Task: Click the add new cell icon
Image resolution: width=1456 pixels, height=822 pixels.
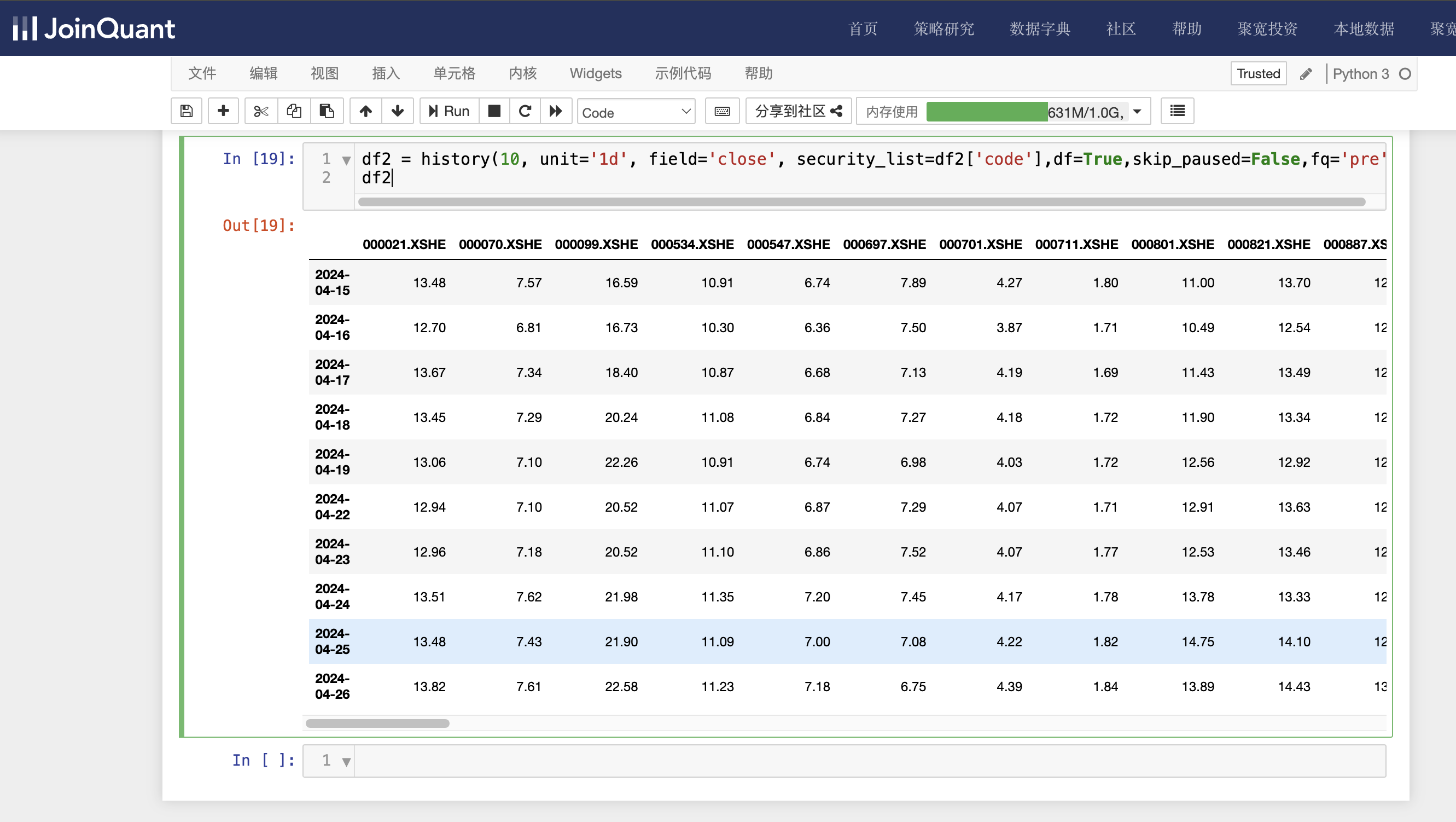Action: [x=223, y=111]
